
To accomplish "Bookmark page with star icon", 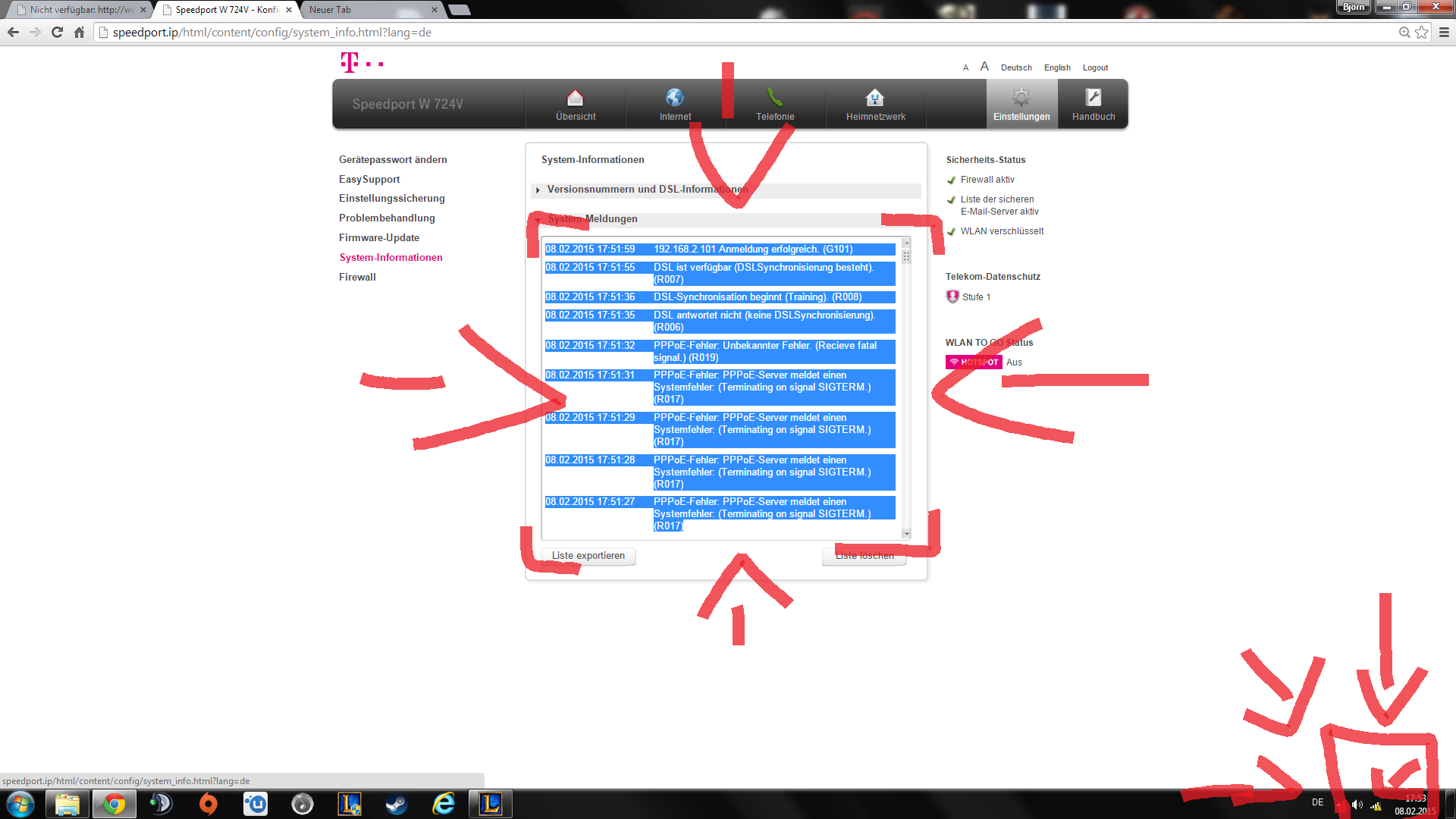I will point(1422,32).
